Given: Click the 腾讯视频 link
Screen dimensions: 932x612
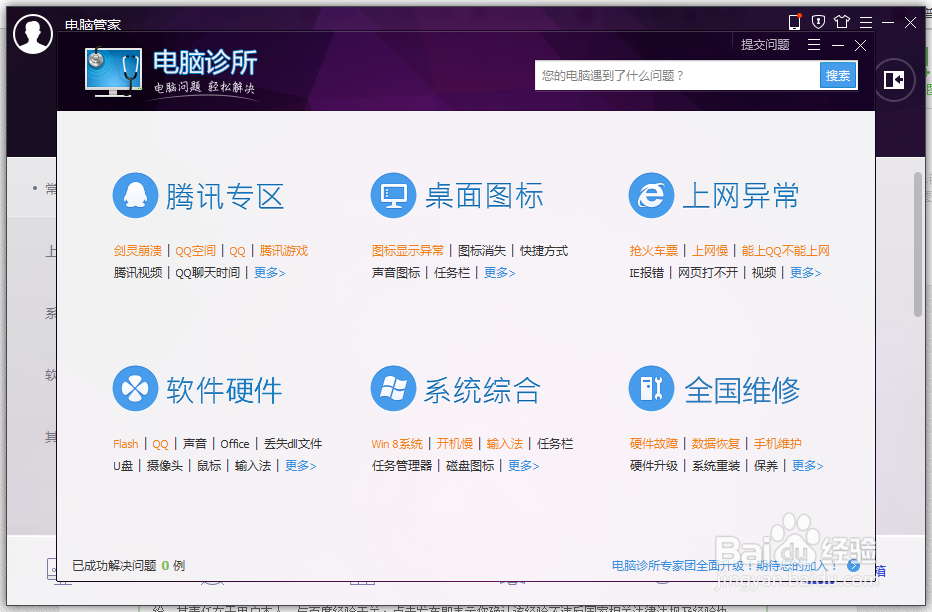Looking at the screenshot, I should pos(138,273).
